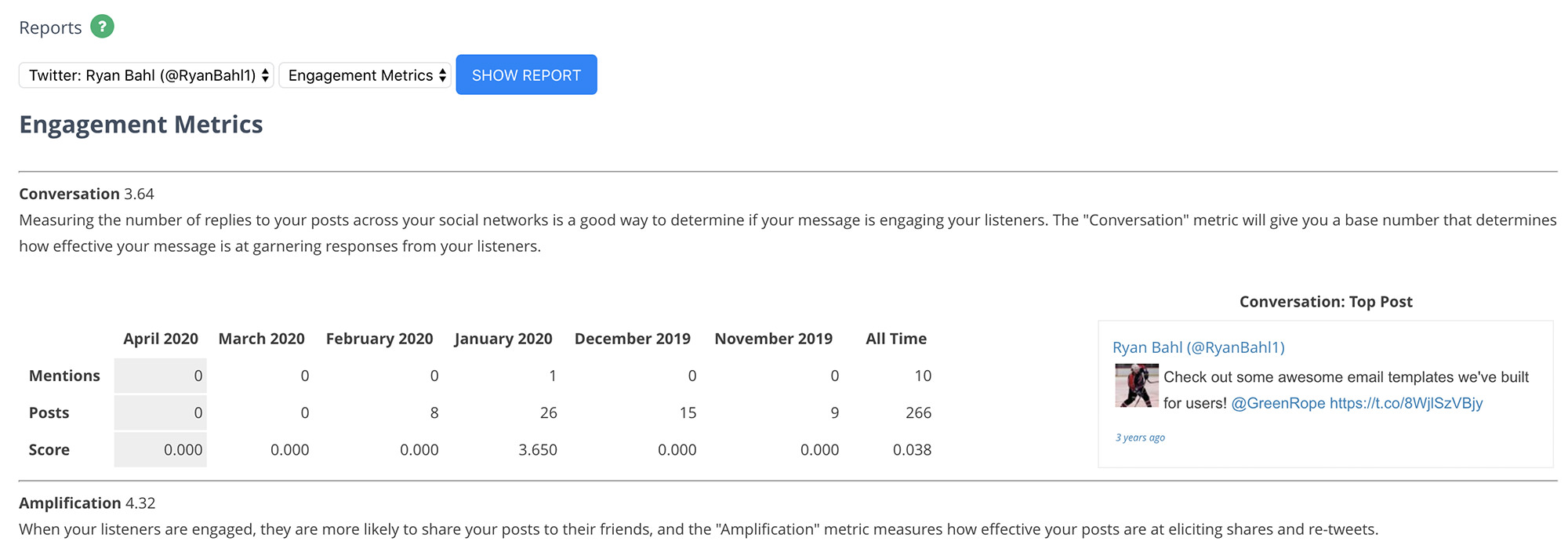Click the SHOW REPORT button

526,74
